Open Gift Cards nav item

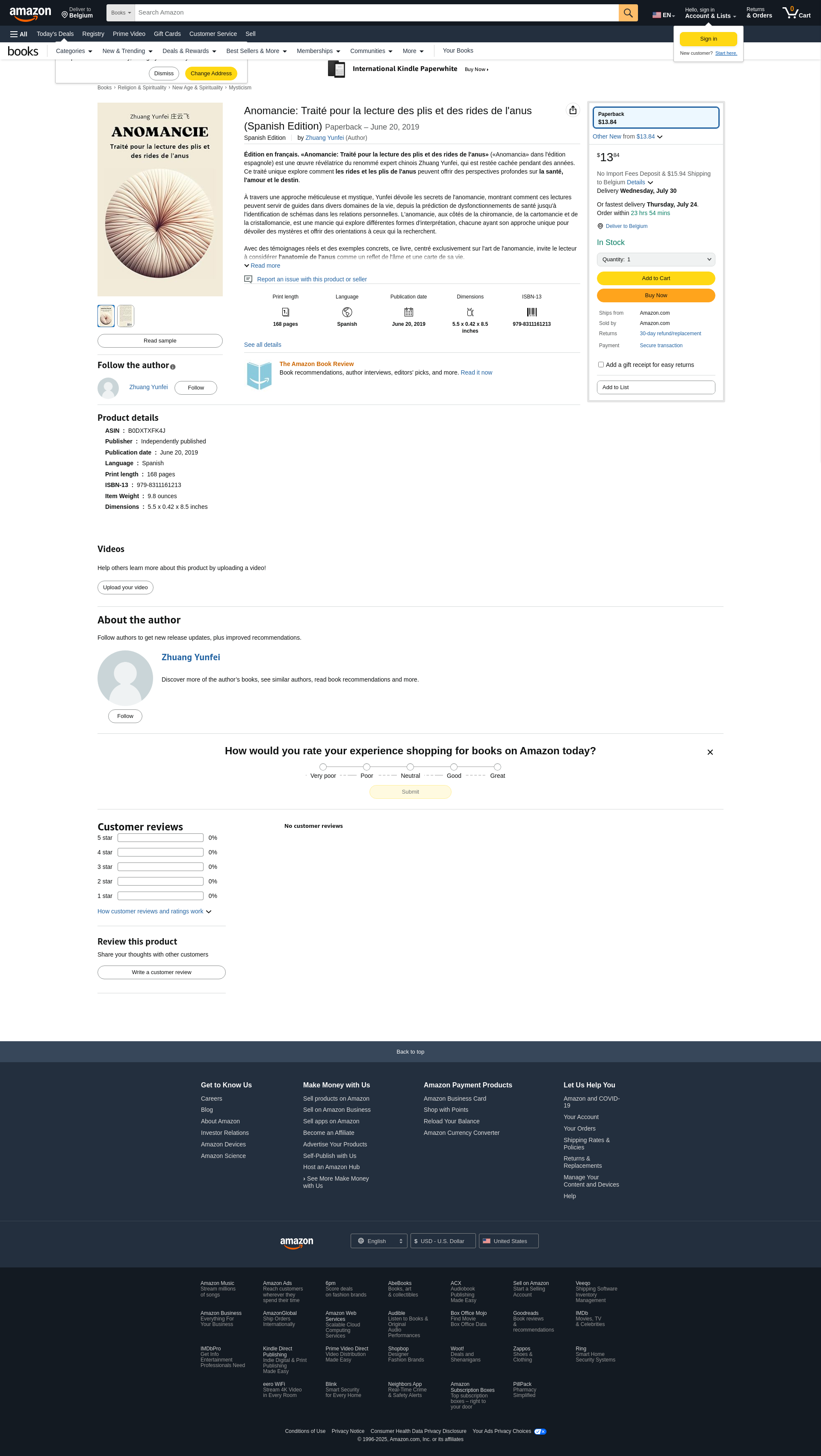[x=167, y=34]
